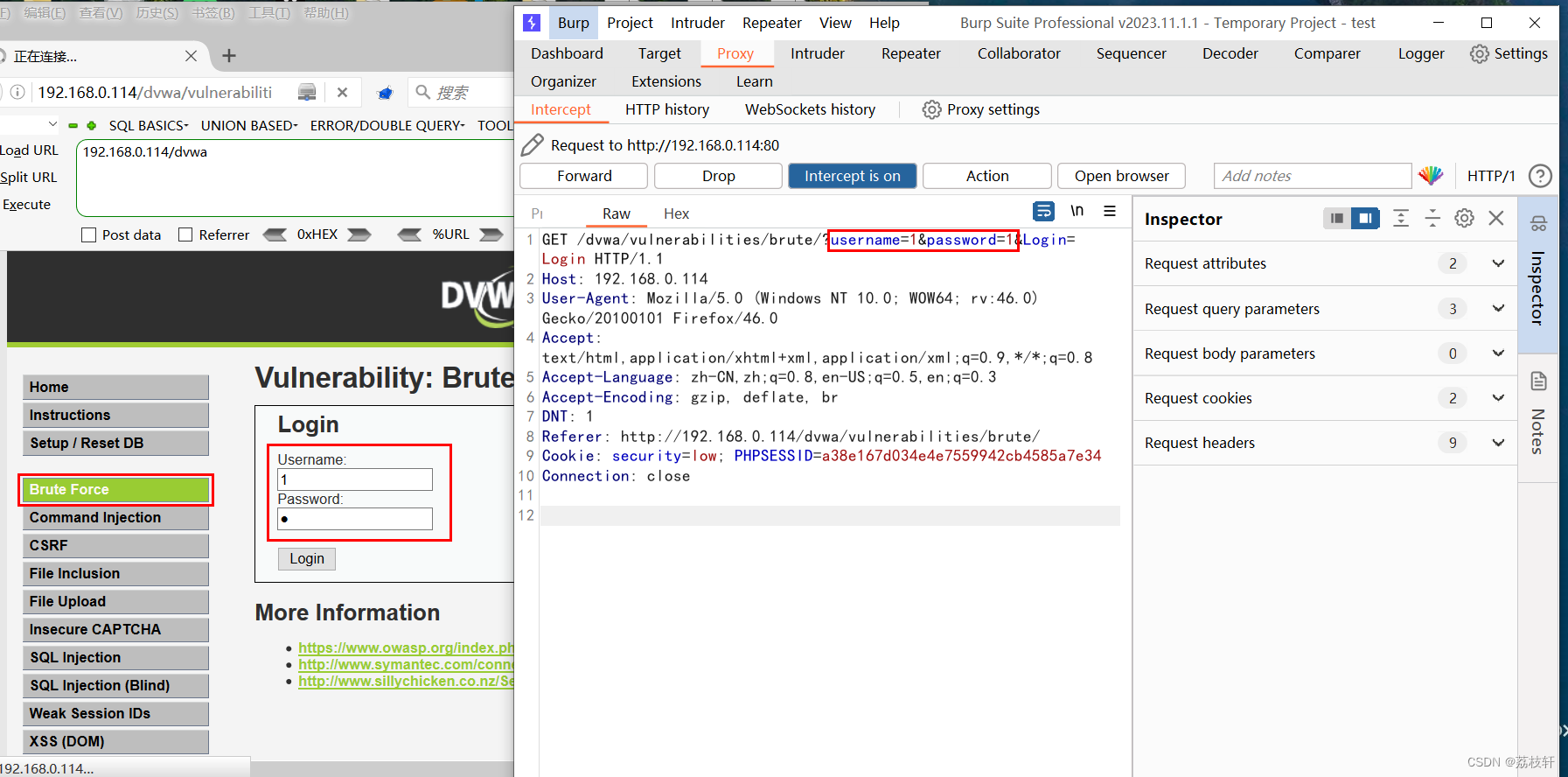Switch Inspector to single-column layout icon
Image resolution: width=1568 pixels, height=777 pixels.
pyautogui.click(x=1336, y=219)
